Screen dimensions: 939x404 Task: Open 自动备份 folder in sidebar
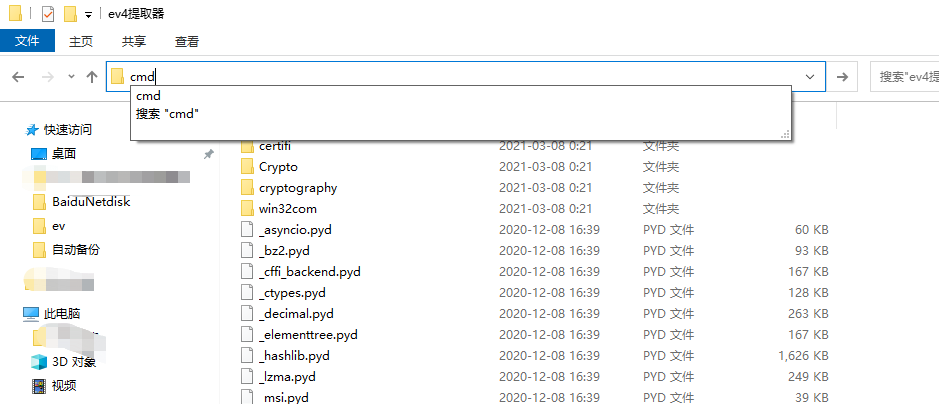(x=75, y=250)
